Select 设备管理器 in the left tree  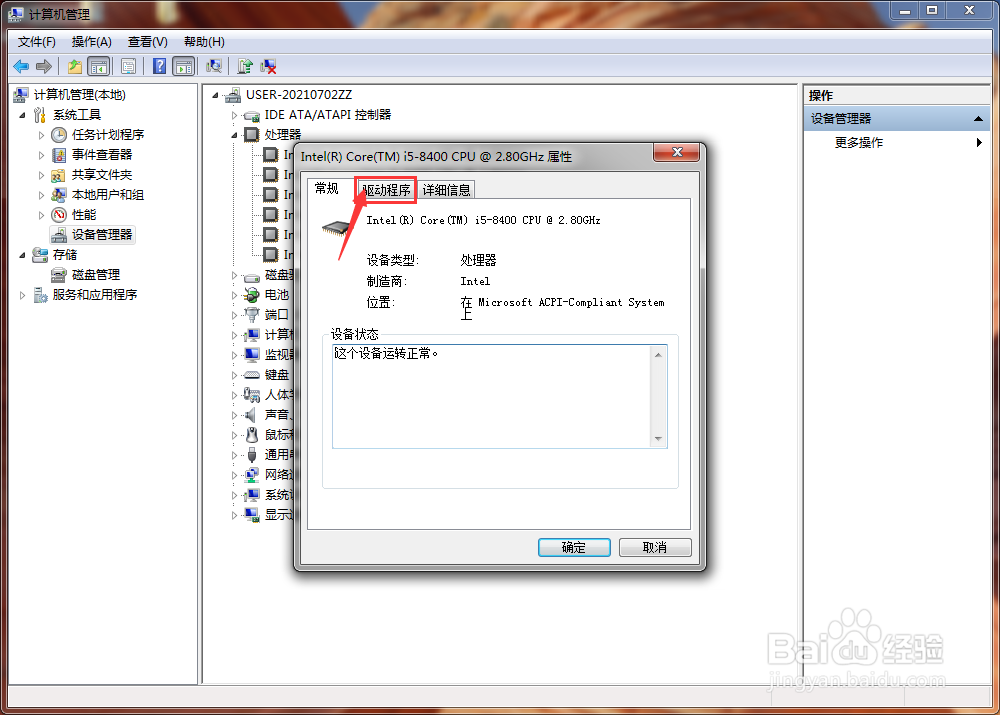101,235
